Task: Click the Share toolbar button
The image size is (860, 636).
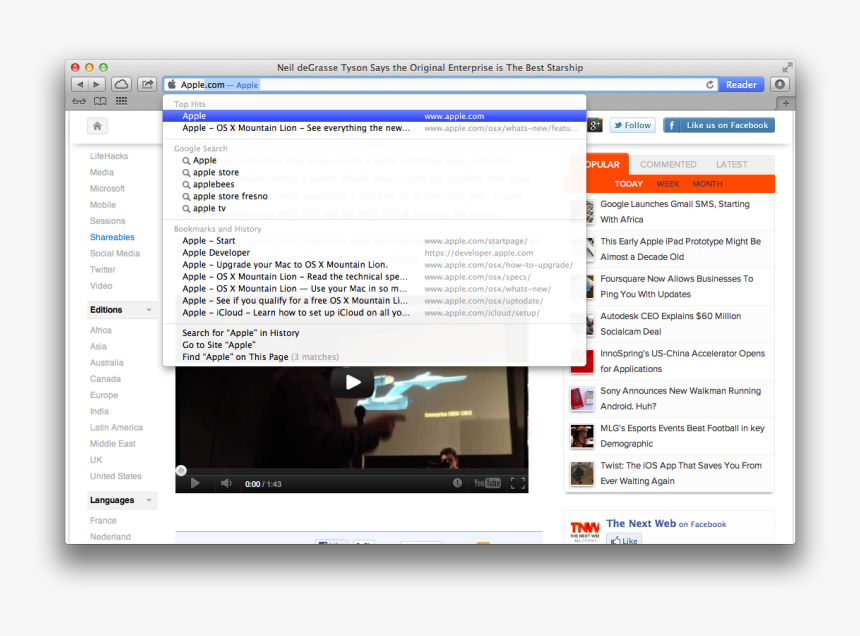Action: (147, 84)
